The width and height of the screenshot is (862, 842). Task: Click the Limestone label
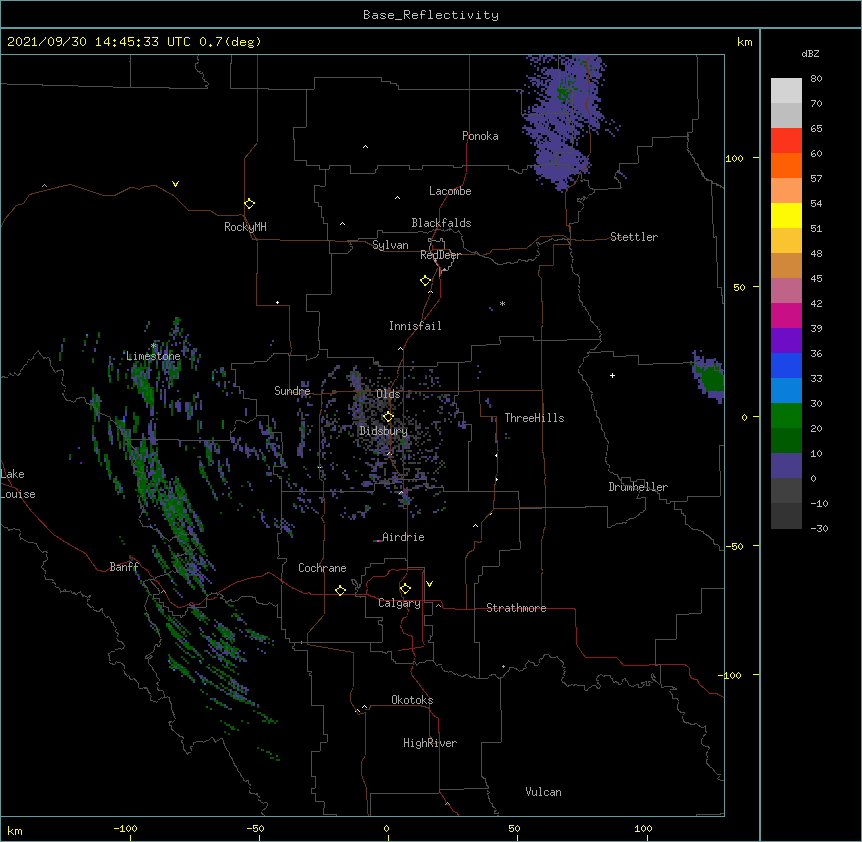pos(153,356)
